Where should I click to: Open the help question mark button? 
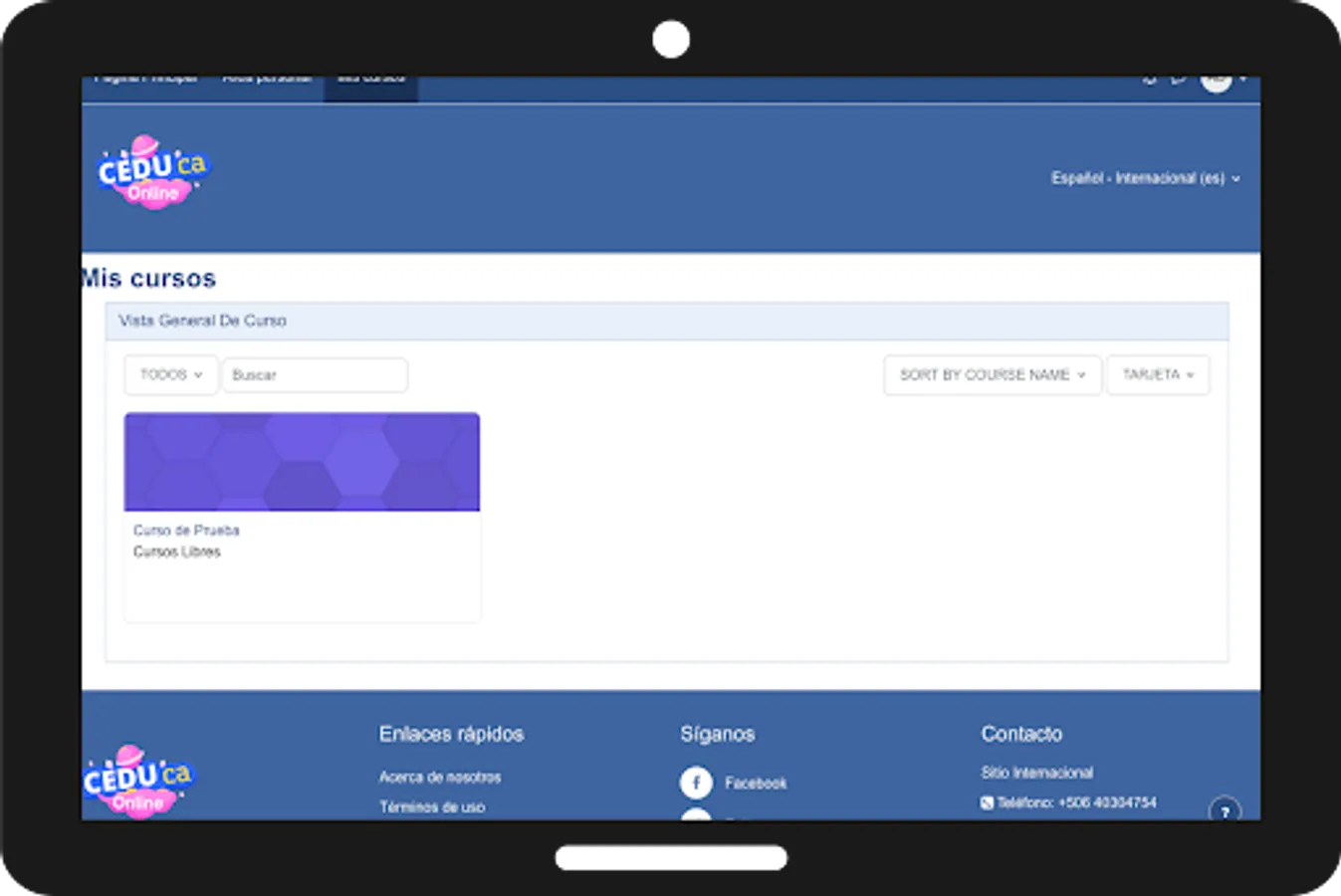(1225, 808)
